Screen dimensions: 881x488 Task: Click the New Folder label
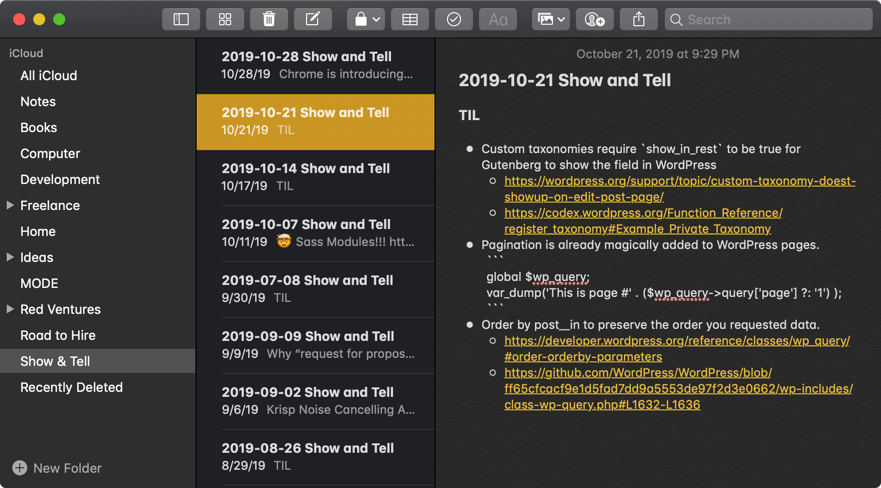67,468
